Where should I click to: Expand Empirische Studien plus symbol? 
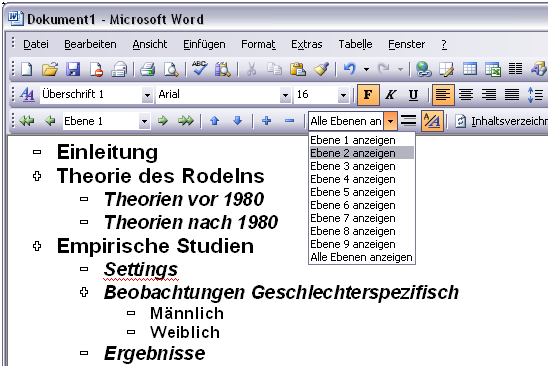pos(37,246)
